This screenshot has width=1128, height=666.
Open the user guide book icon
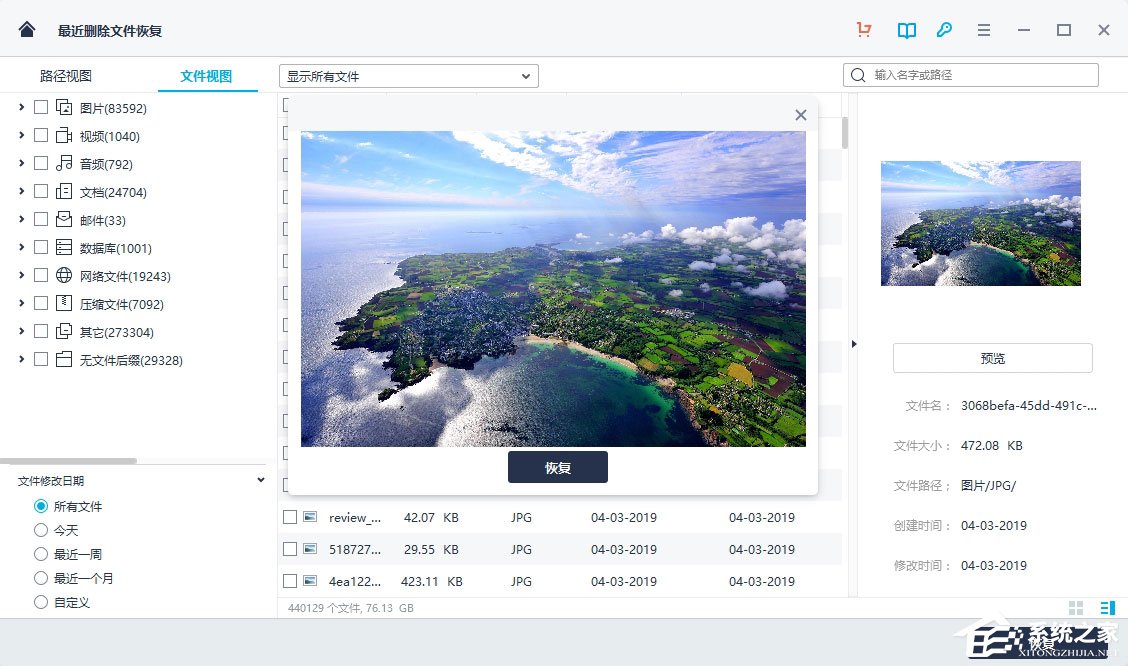click(906, 30)
